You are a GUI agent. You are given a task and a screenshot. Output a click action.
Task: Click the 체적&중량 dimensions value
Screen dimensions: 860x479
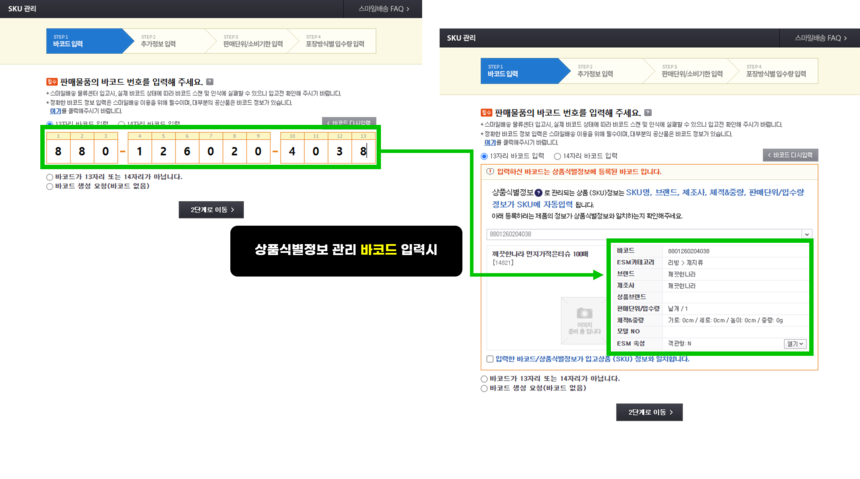click(725, 320)
